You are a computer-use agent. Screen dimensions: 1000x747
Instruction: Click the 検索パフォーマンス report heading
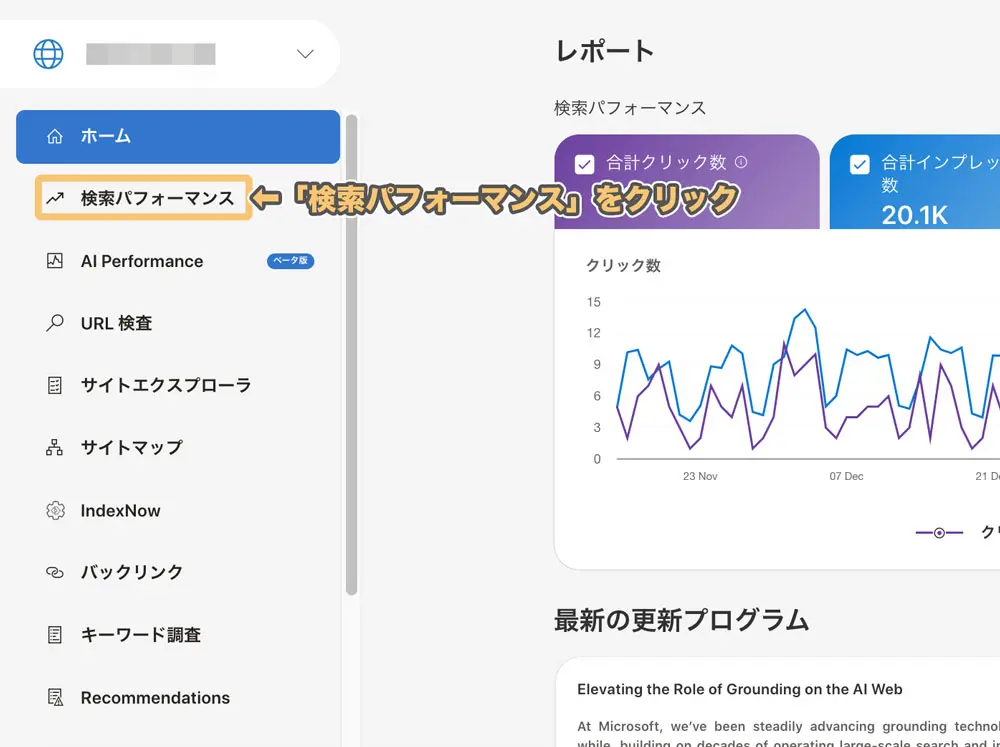pos(630,108)
